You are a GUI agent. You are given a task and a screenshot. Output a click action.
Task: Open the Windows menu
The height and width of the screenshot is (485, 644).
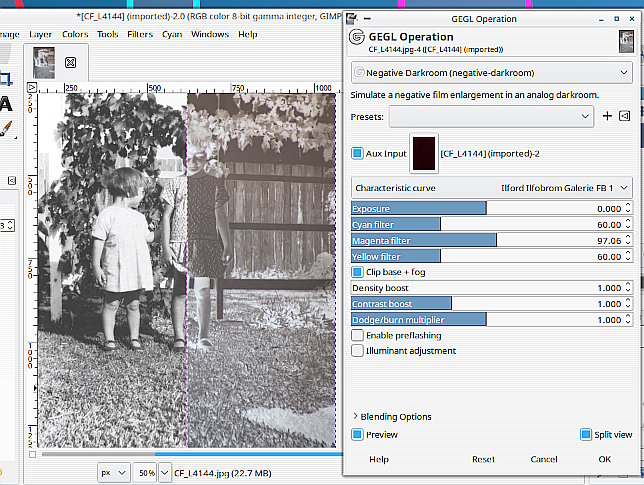[x=210, y=34]
